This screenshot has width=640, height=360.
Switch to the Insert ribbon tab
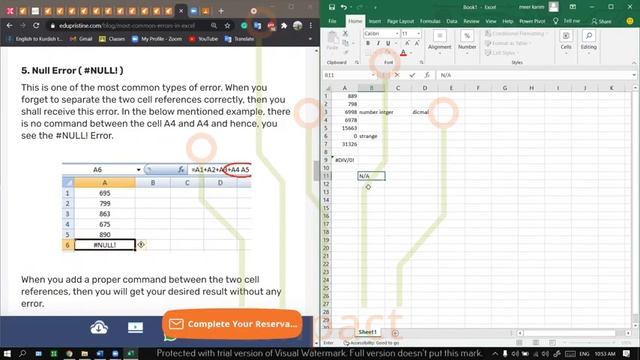(375, 21)
